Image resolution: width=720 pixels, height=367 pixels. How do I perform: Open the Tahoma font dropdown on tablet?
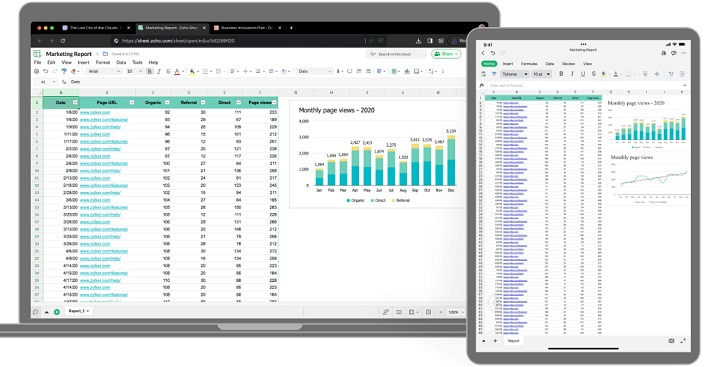(514, 74)
